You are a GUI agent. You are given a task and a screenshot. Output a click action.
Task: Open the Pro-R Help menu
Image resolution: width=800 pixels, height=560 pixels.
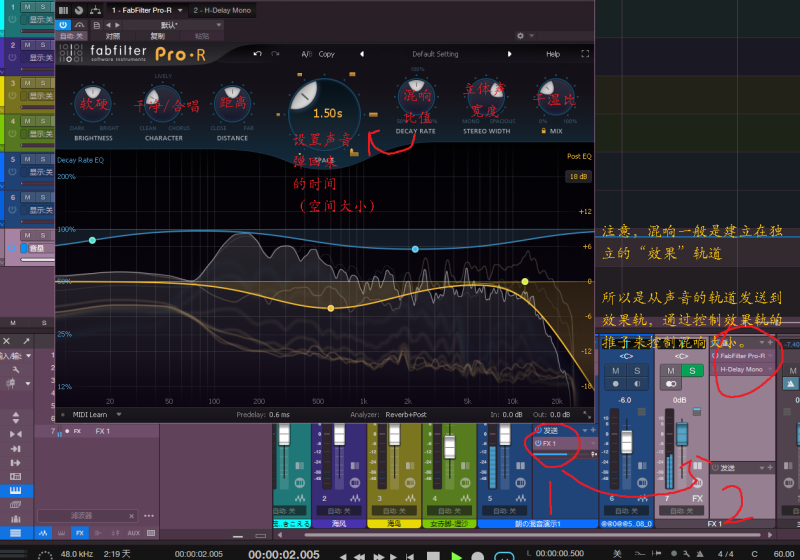click(x=553, y=54)
